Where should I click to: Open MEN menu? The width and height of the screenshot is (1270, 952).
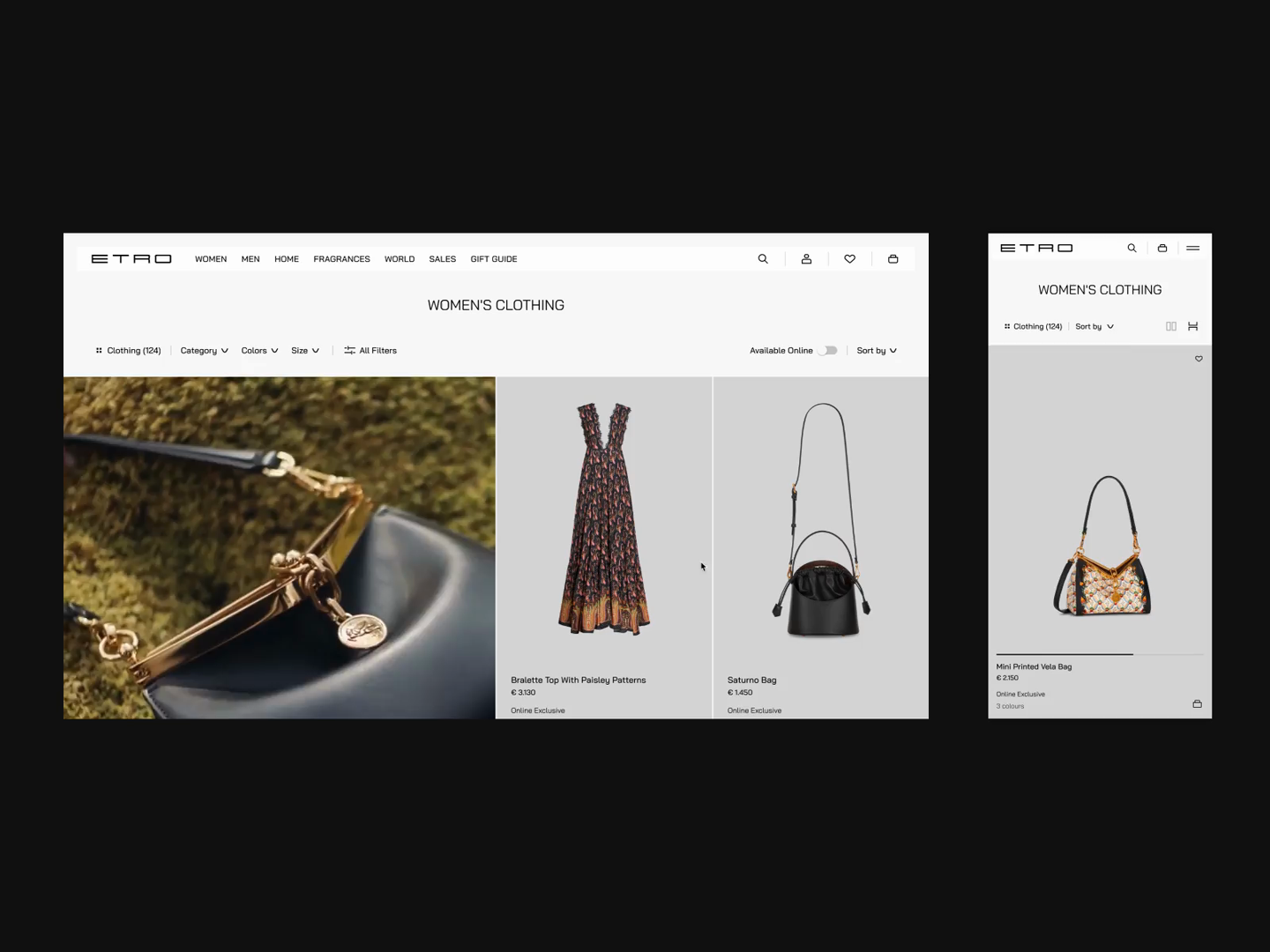pos(250,259)
